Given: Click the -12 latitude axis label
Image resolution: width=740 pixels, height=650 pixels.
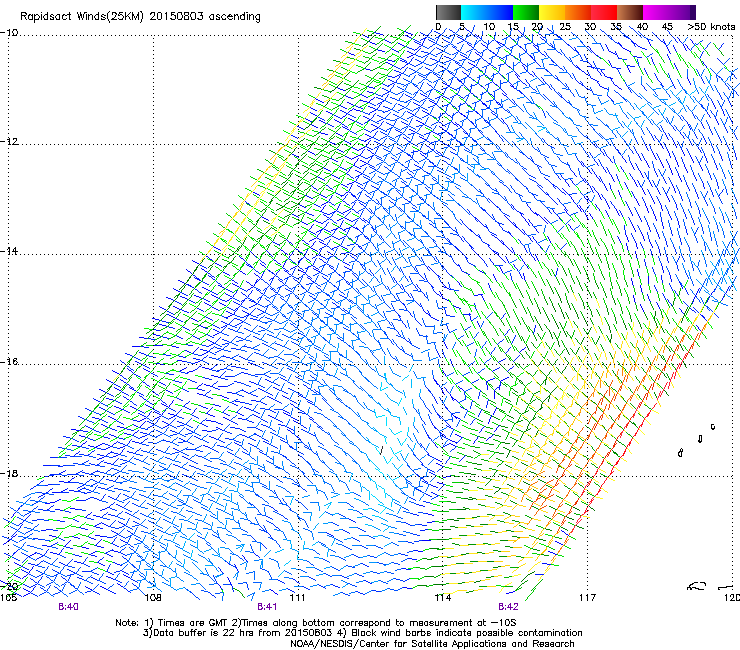Looking at the screenshot, I should tap(9, 142).
